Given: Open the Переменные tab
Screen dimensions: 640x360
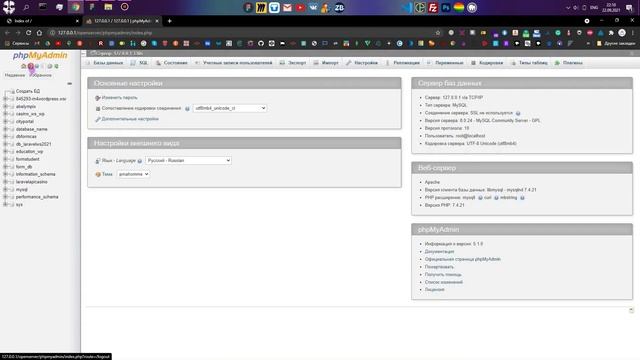Looking at the screenshot, I should coord(445,63).
